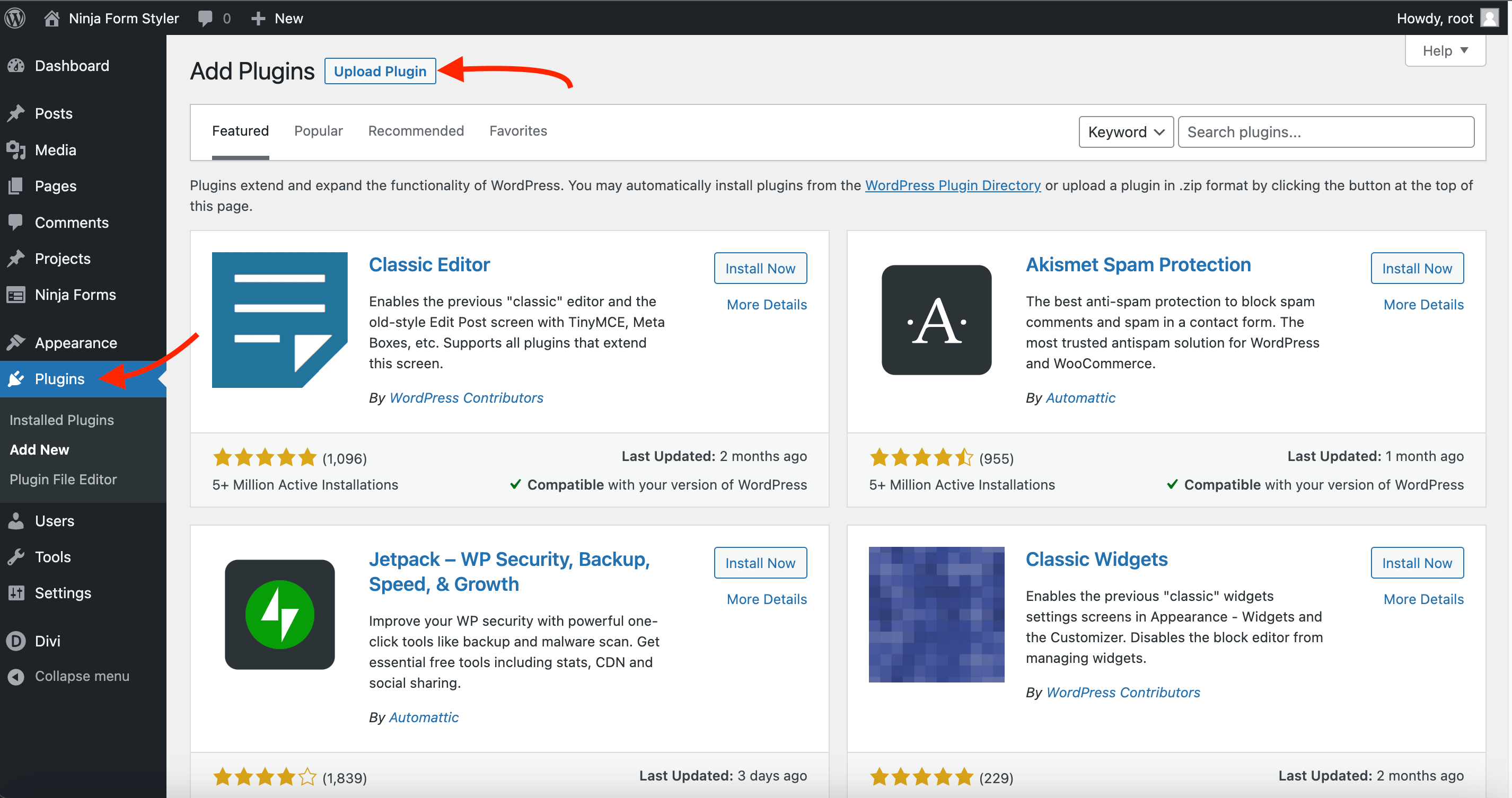1512x798 pixels.
Task: Click the Jetpack plugin thumbnail
Action: point(279,614)
